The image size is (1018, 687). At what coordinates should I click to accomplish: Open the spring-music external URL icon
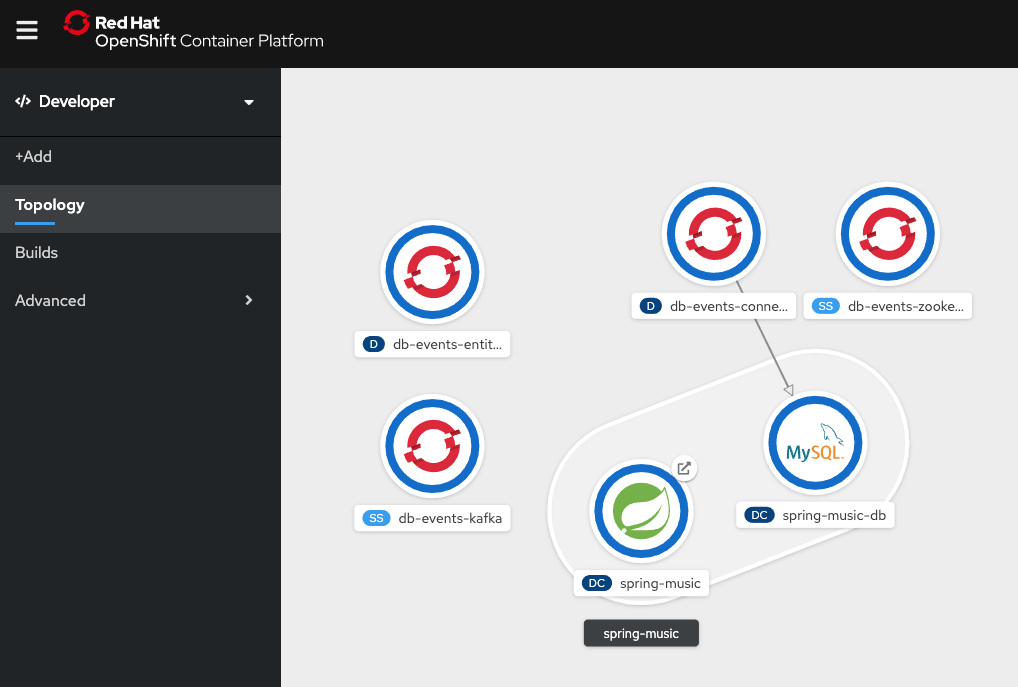(x=684, y=468)
